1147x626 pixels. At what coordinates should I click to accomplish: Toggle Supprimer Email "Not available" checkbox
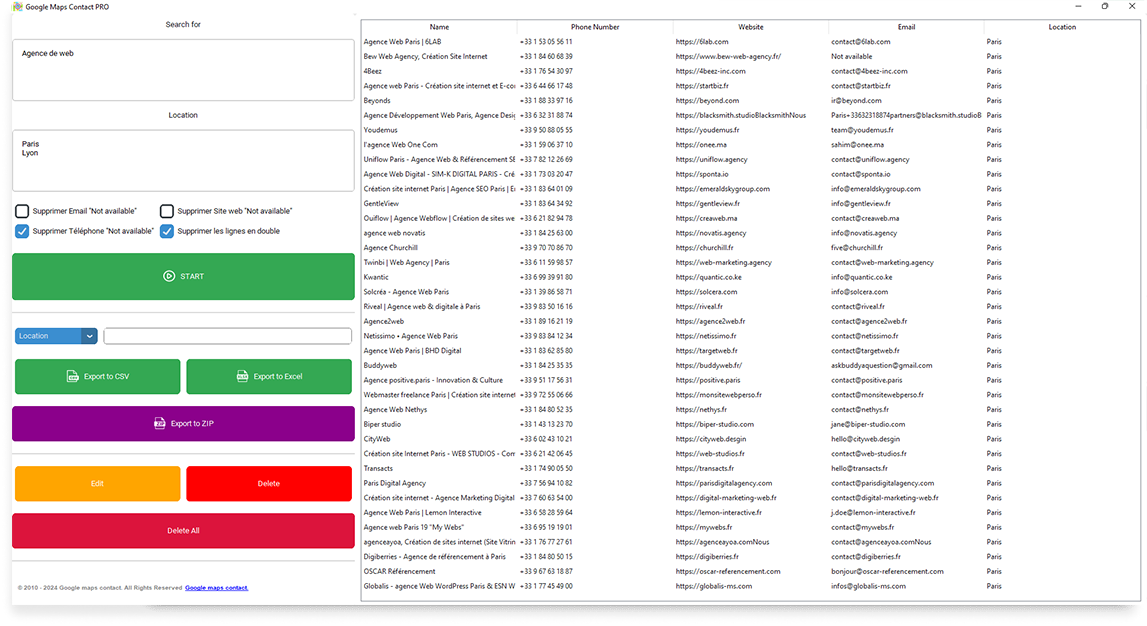point(22,211)
